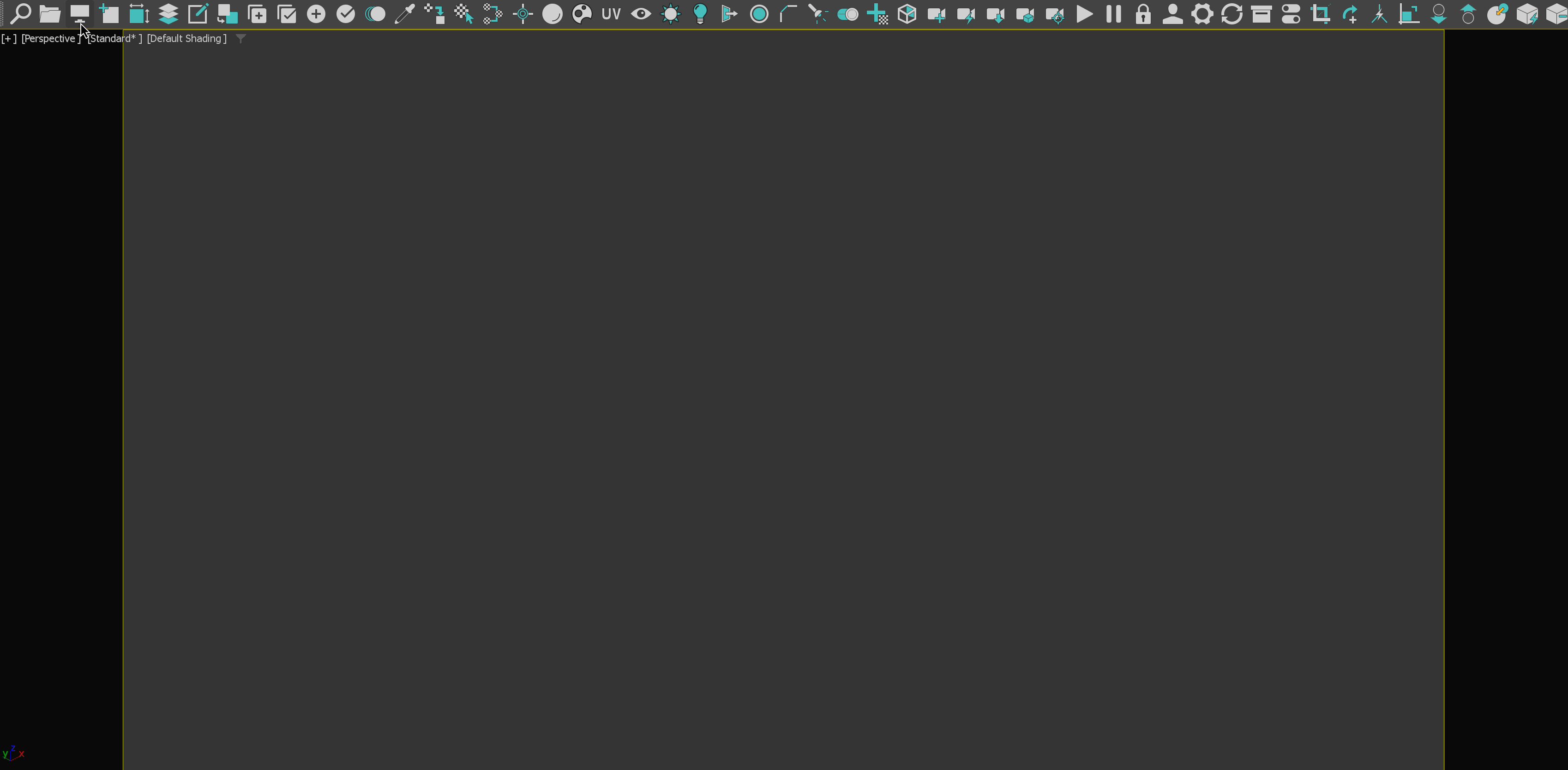Open the paint palette icon
Screen dimensions: 1568x770
click(x=582, y=13)
